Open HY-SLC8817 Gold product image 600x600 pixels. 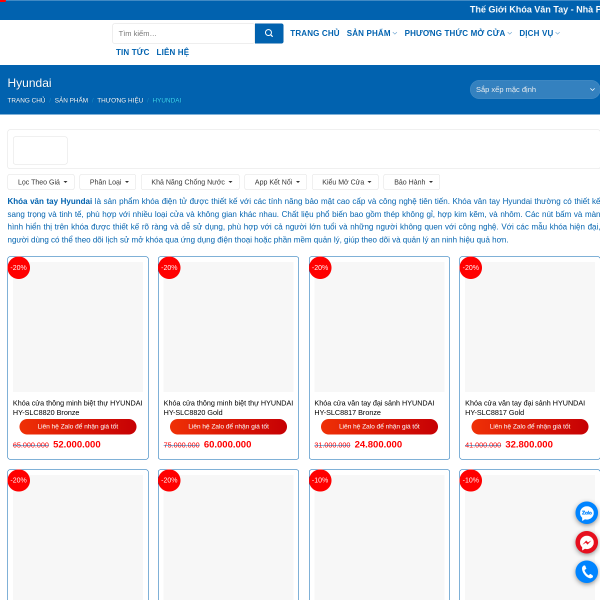pyautogui.click(x=530, y=327)
